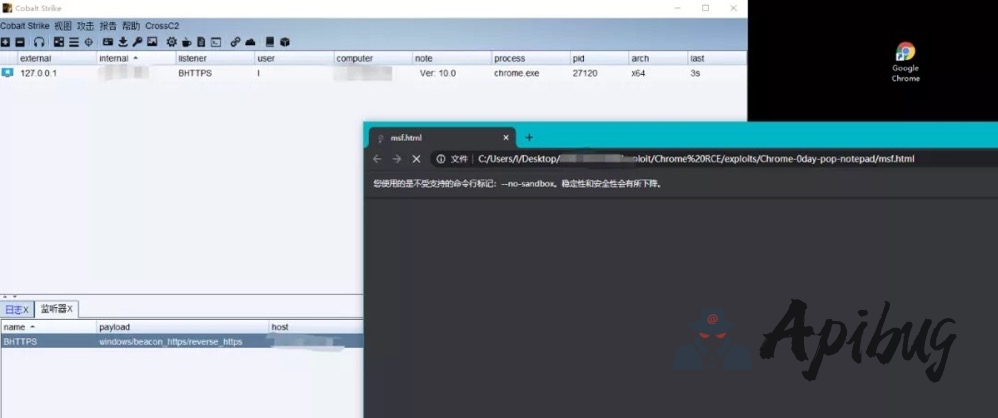The height and width of the screenshot is (418, 998).
Task: Open the CrossC2 menu
Action: [162, 26]
